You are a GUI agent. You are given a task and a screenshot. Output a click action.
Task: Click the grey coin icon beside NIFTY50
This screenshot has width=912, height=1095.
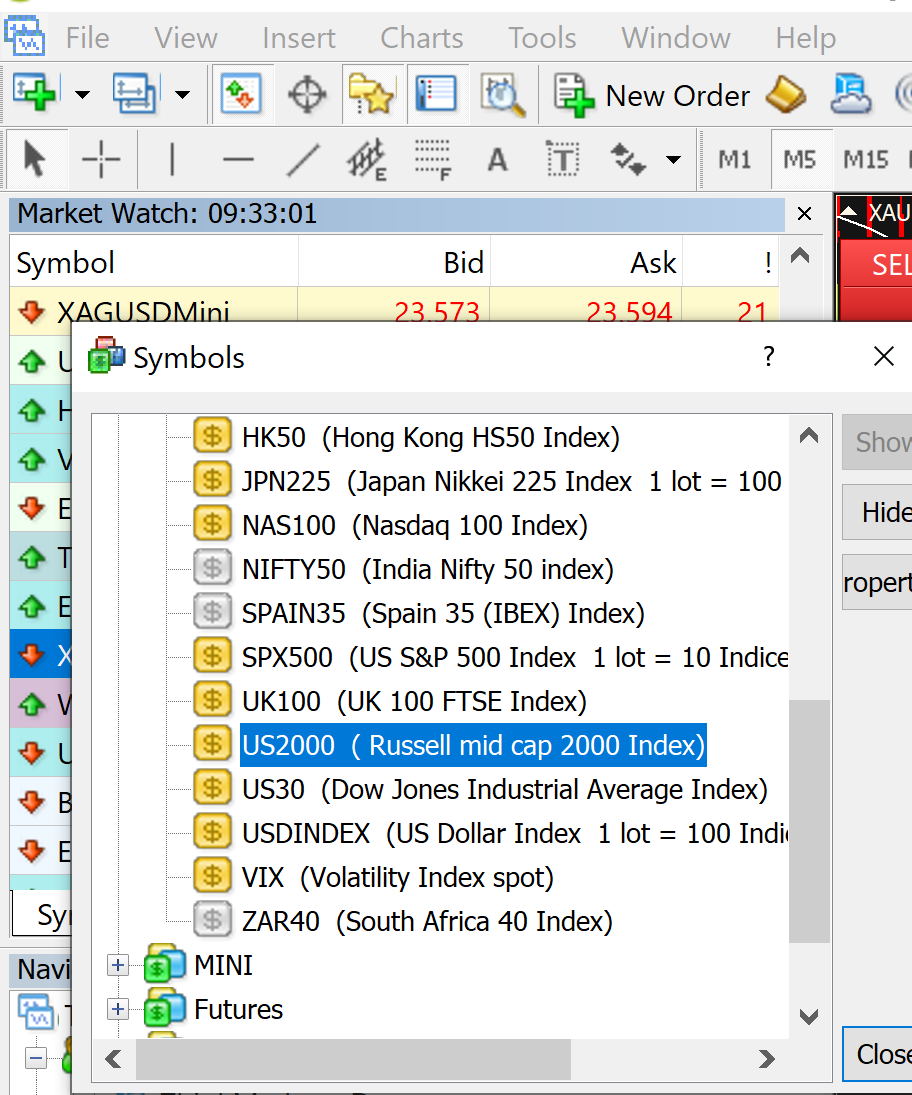pyautogui.click(x=212, y=569)
